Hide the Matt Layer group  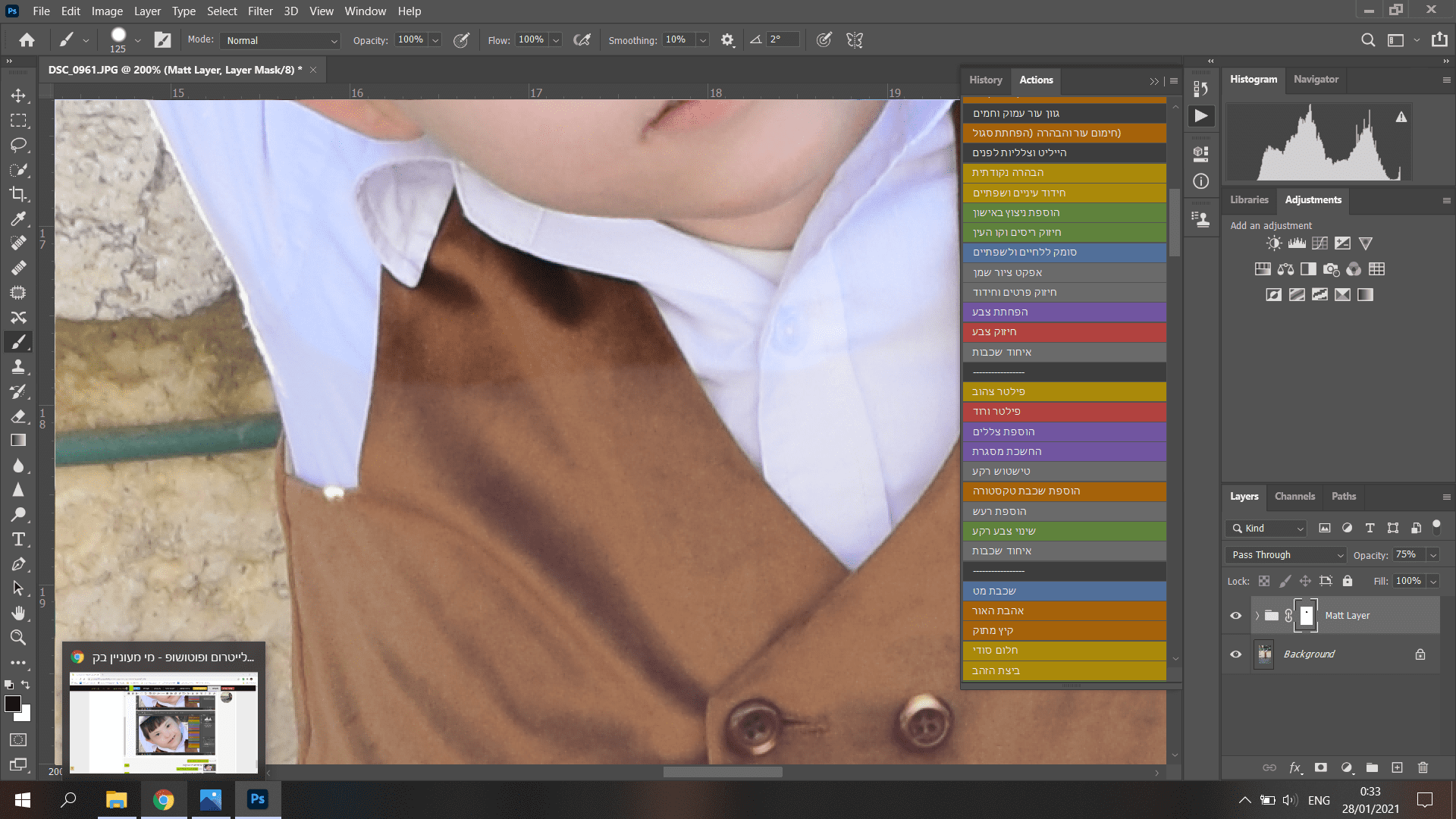point(1235,615)
